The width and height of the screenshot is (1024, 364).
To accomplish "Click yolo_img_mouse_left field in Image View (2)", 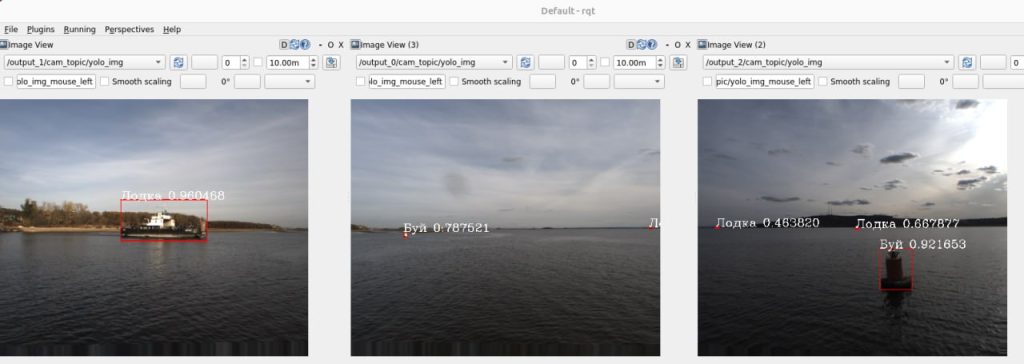I will coord(765,82).
